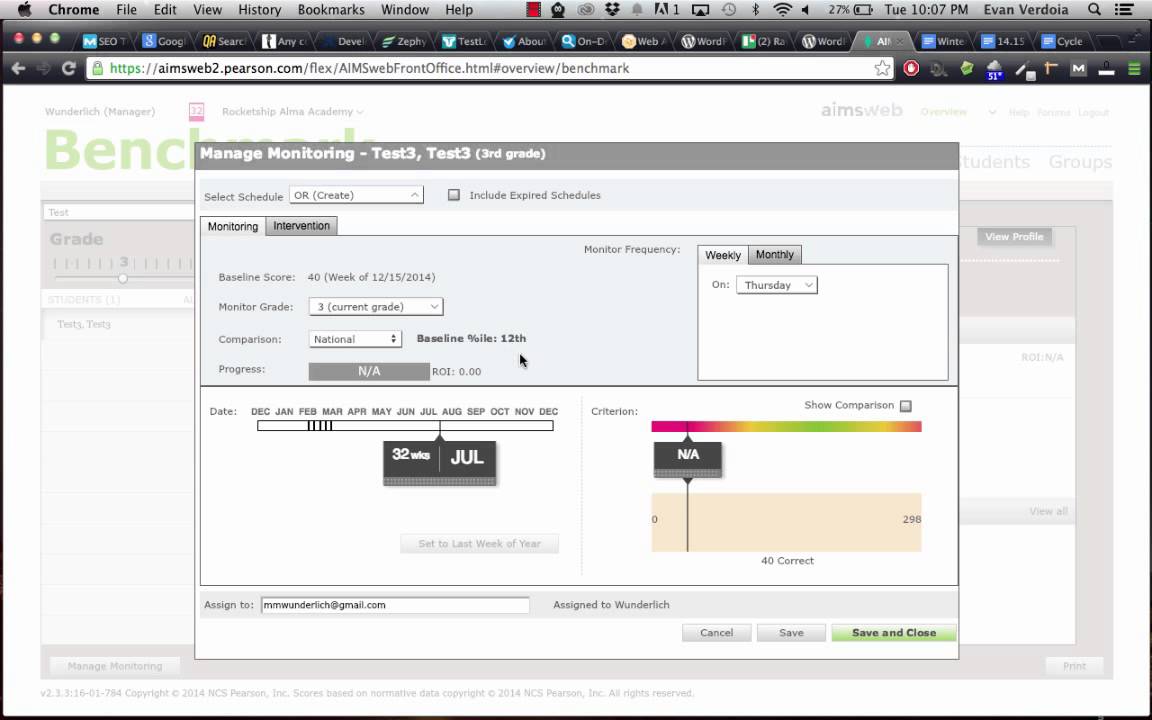Click the 0 to 298 score range bar

click(x=786, y=522)
